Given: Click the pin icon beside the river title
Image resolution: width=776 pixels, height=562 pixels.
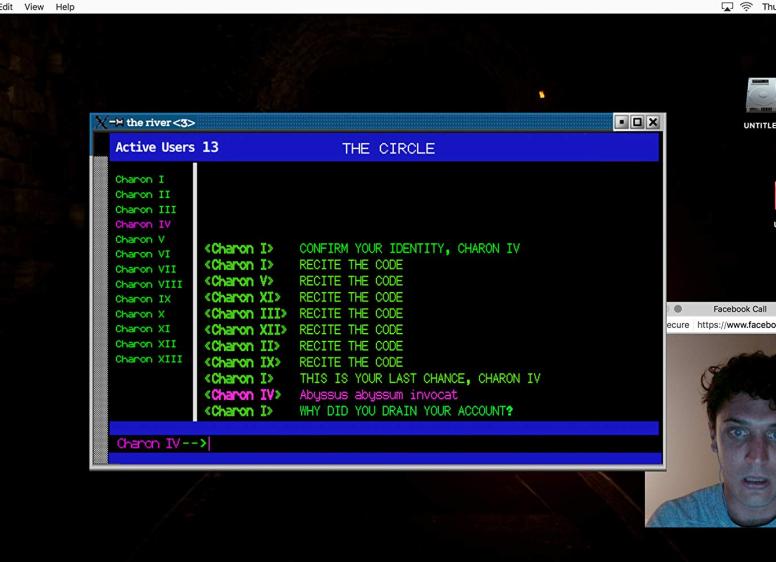Looking at the screenshot, I should pos(116,122).
